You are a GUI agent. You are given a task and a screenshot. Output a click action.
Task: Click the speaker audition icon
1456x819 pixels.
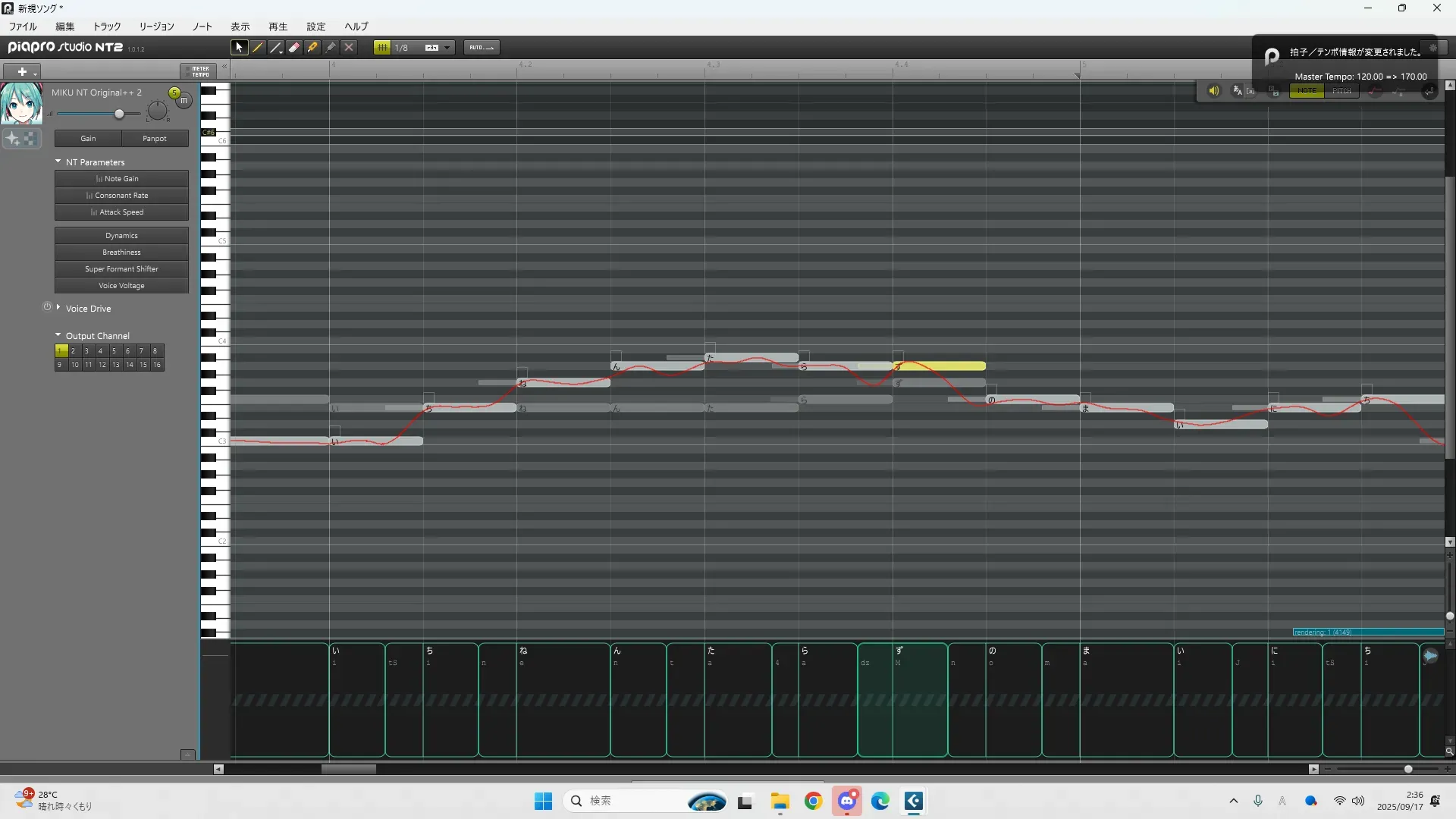(1213, 91)
